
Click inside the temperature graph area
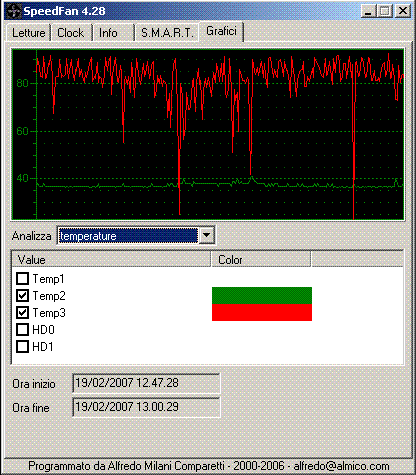click(208, 134)
